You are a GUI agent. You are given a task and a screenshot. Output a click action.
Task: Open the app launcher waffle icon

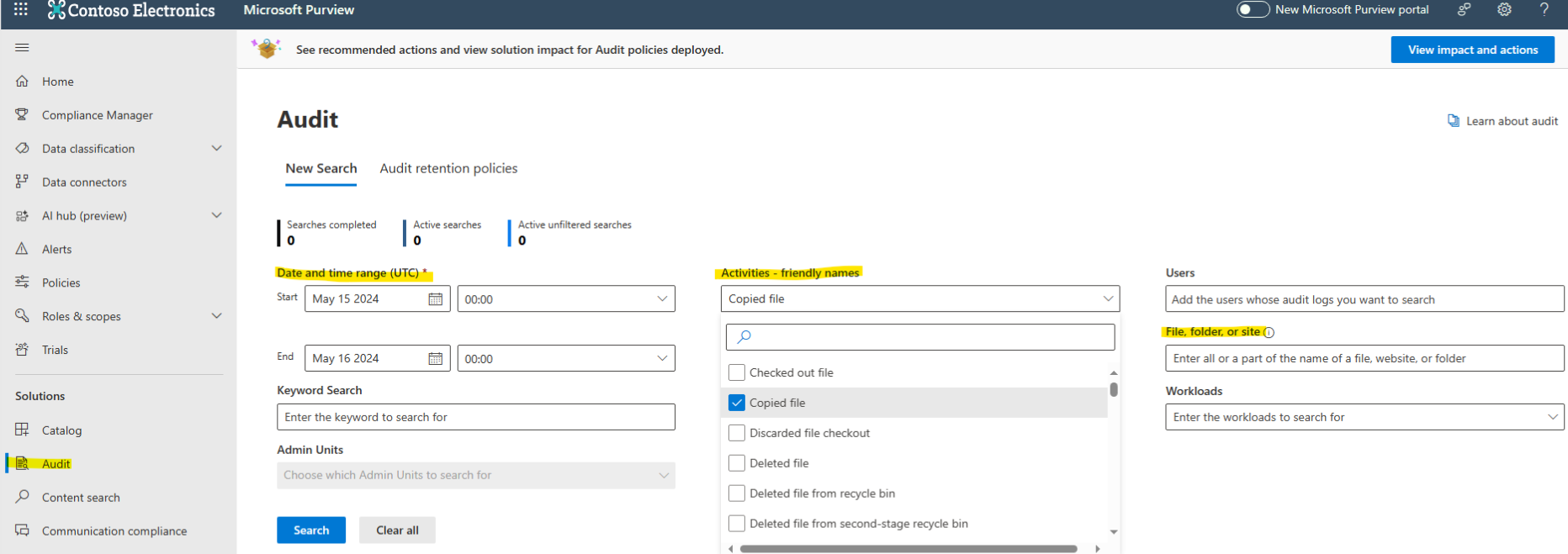[x=21, y=9]
